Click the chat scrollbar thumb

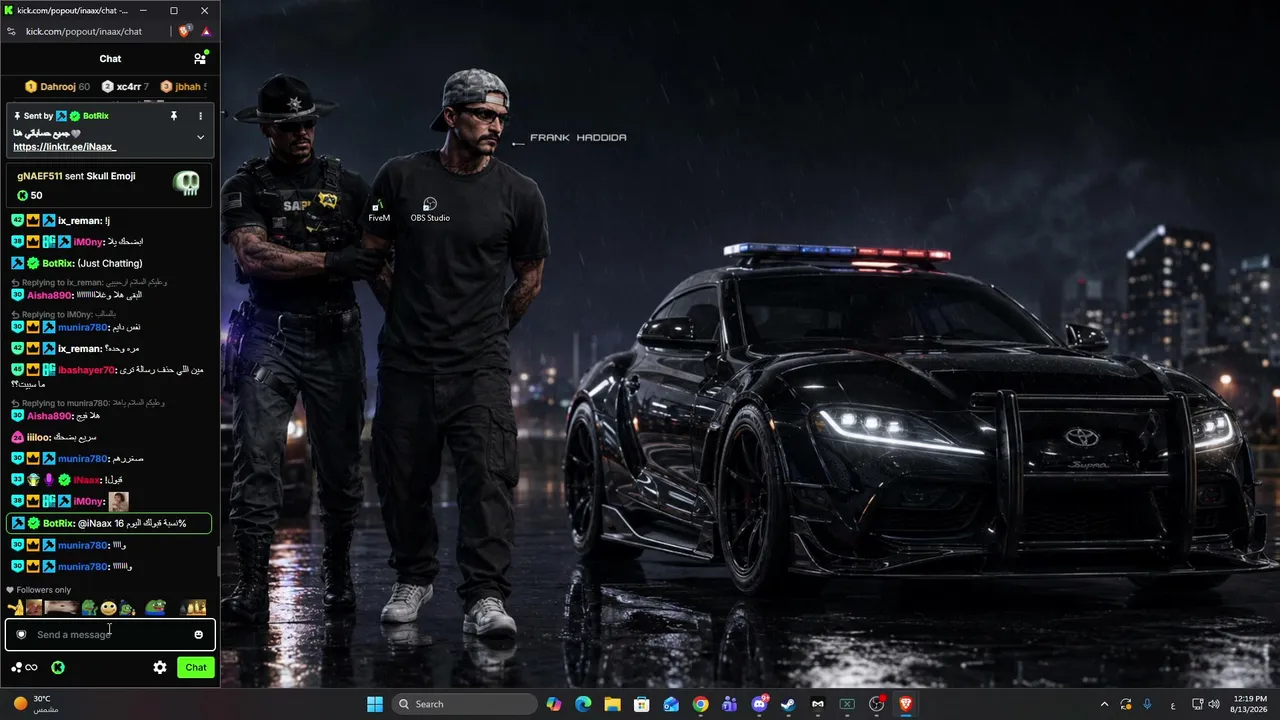tap(217, 562)
